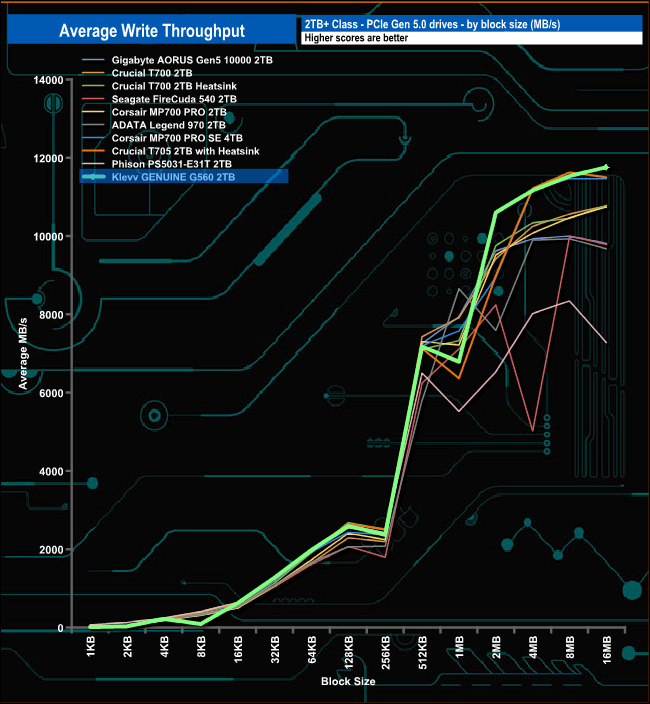The height and width of the screenshot is (704, 650).
Task: Click the Seagate FireCuda dip point at 4MB
Action: pyautogui.click(x=532, y=431)
